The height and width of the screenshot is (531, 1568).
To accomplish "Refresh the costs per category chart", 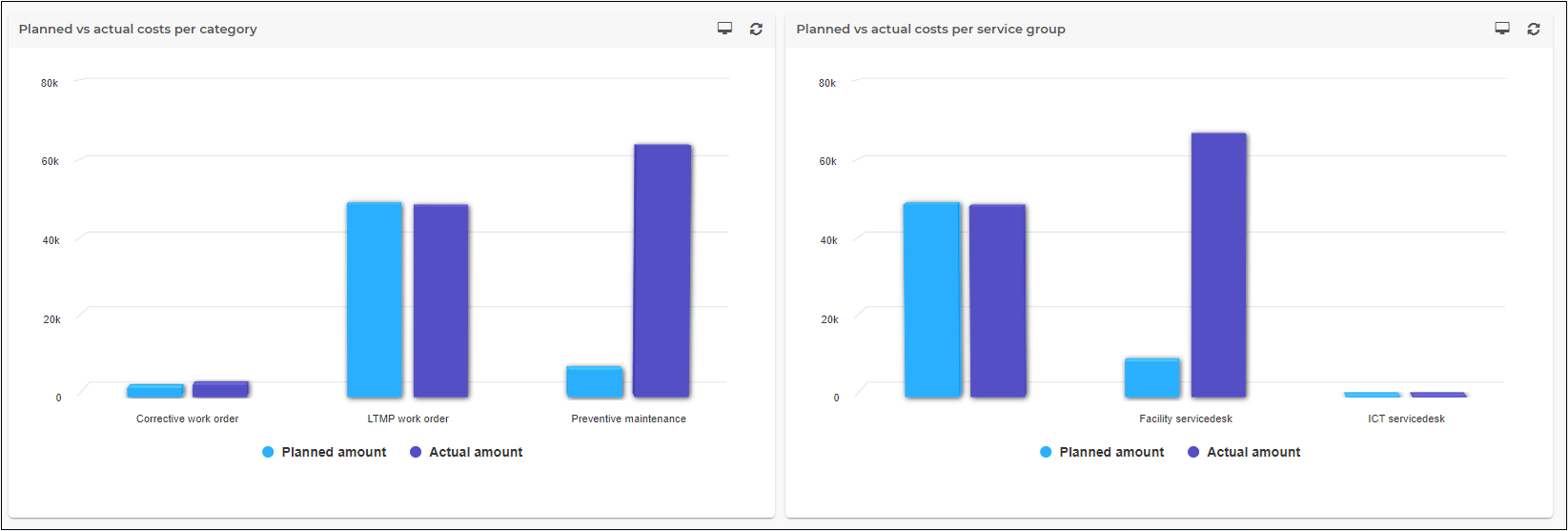I will tap(756, 29).
